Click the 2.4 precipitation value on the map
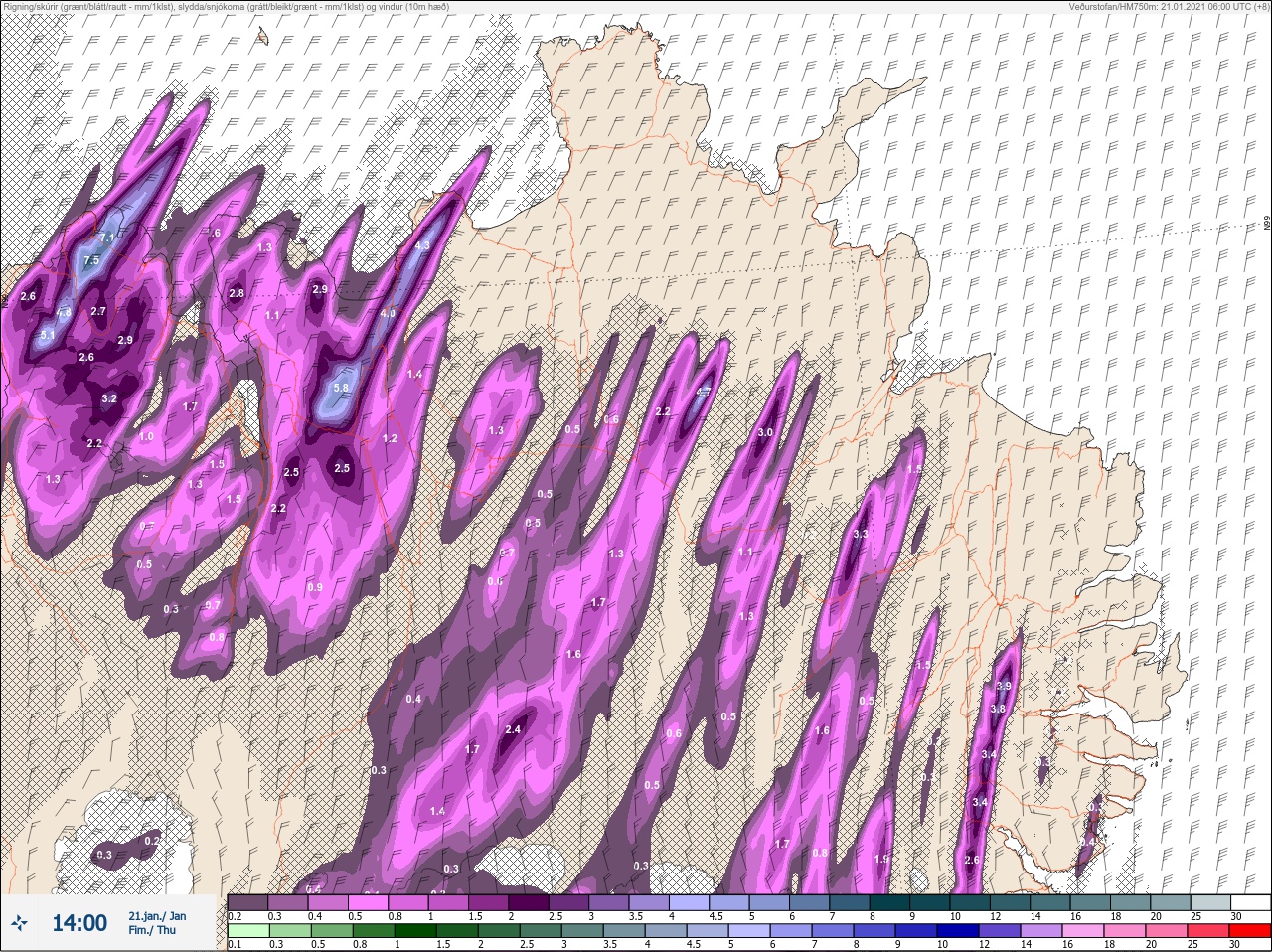The height and width of the screenshot is (952, 1272). pos(513,730)
